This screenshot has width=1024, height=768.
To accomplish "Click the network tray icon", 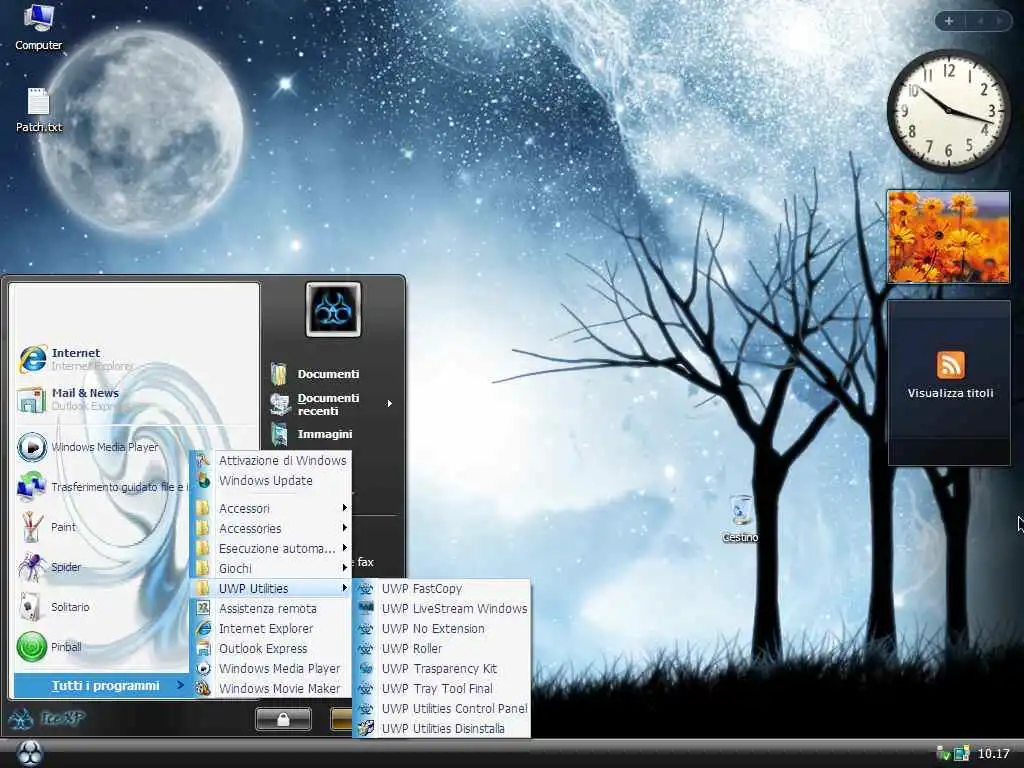I will (961, 754).
